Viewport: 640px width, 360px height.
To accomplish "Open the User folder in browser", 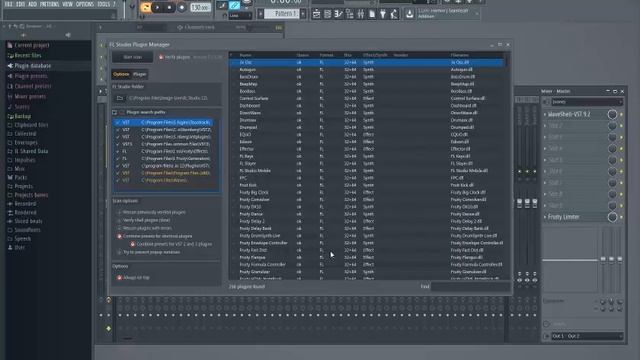I will coord(19,247).
